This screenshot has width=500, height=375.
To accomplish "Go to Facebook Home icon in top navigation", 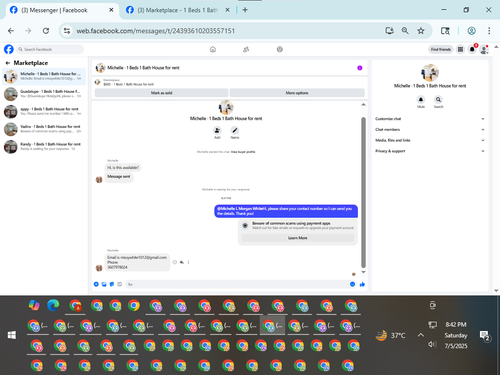I will pyautogui.click(x=213, y=49).
